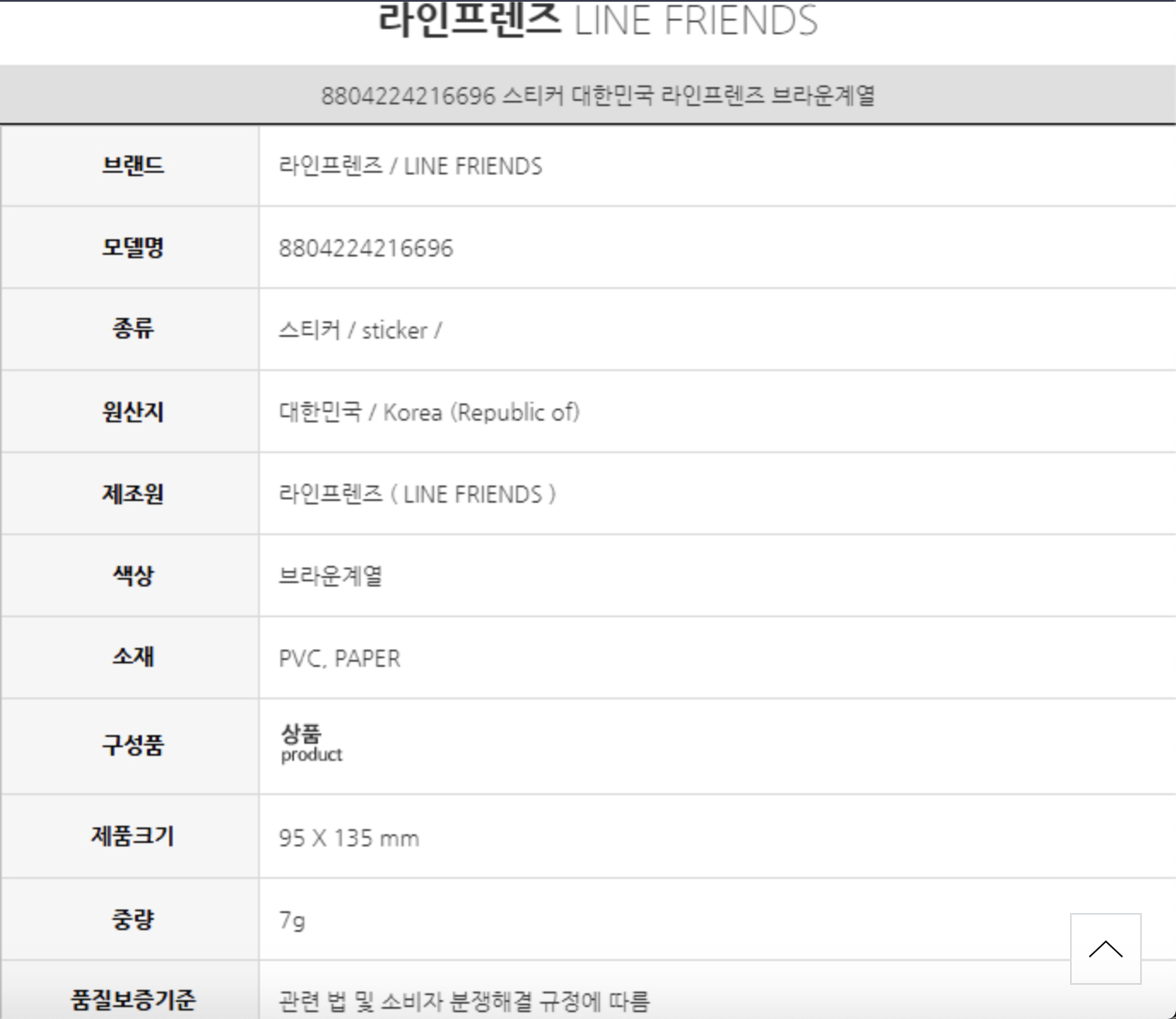1176x1019 pixels.
Task: Click the brand value 라인프렌즈 / LINE FRIENDS
Action: [410, 166]
